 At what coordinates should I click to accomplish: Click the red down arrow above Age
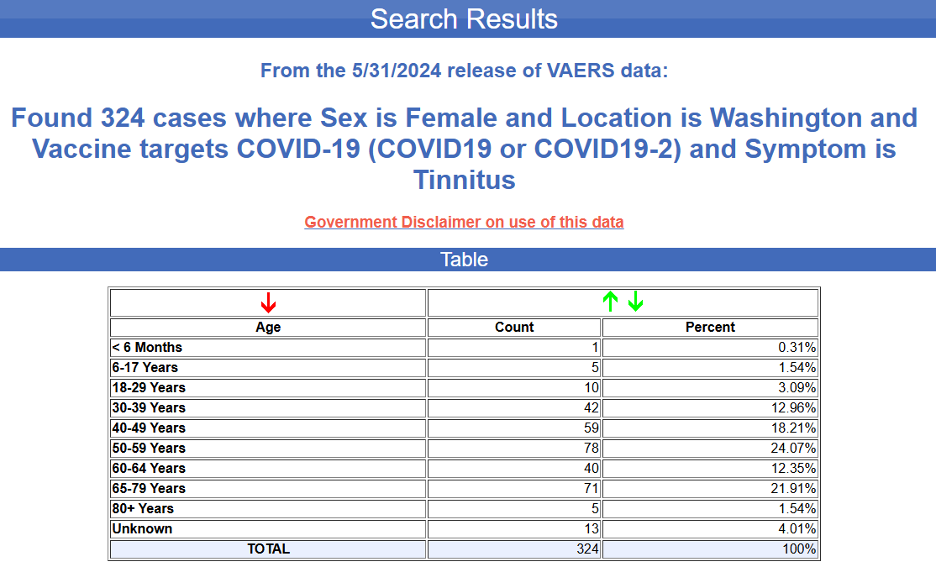(x=268, y=303)
